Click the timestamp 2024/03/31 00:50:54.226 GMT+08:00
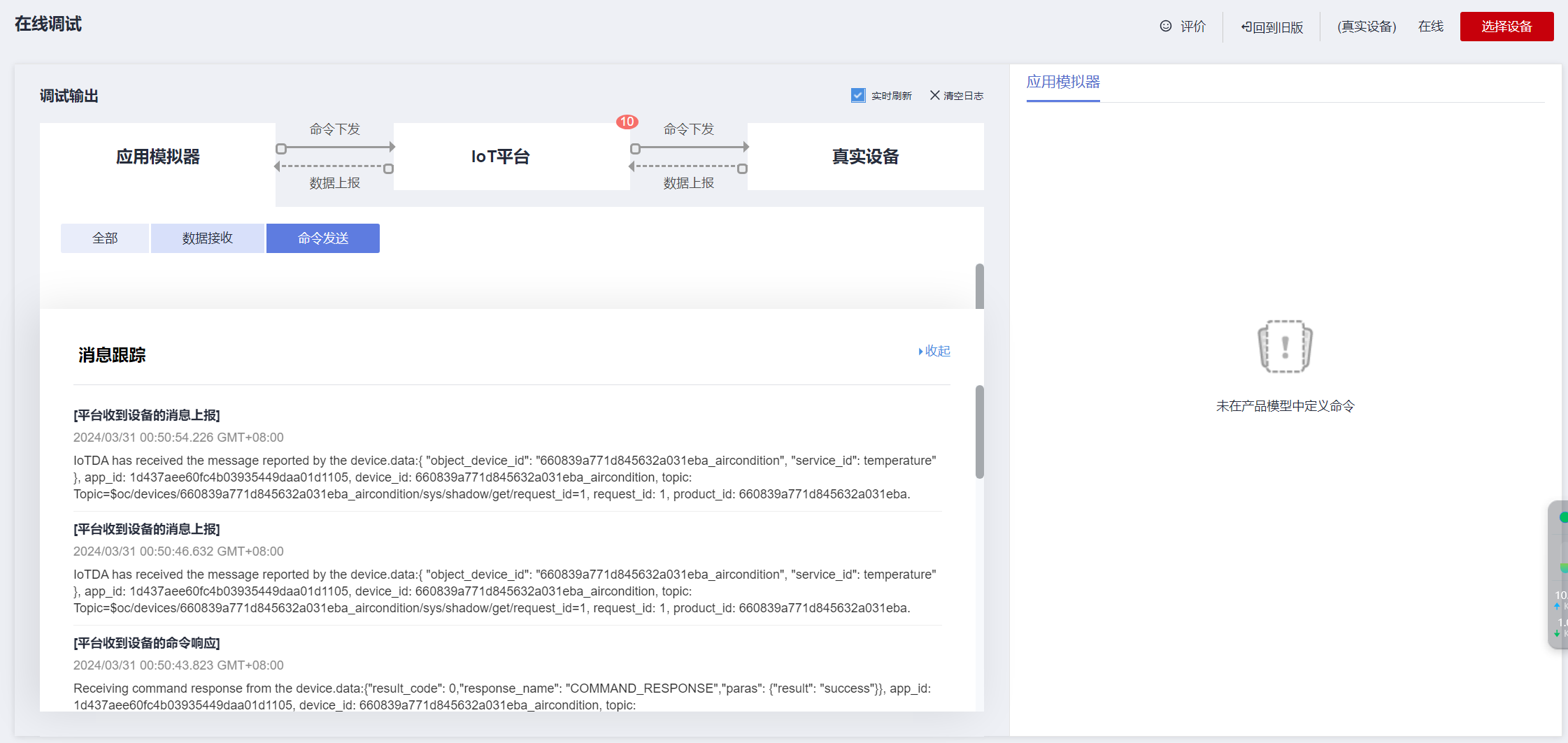The width and height of the screenshot is (1568, 743). [178, 438]
